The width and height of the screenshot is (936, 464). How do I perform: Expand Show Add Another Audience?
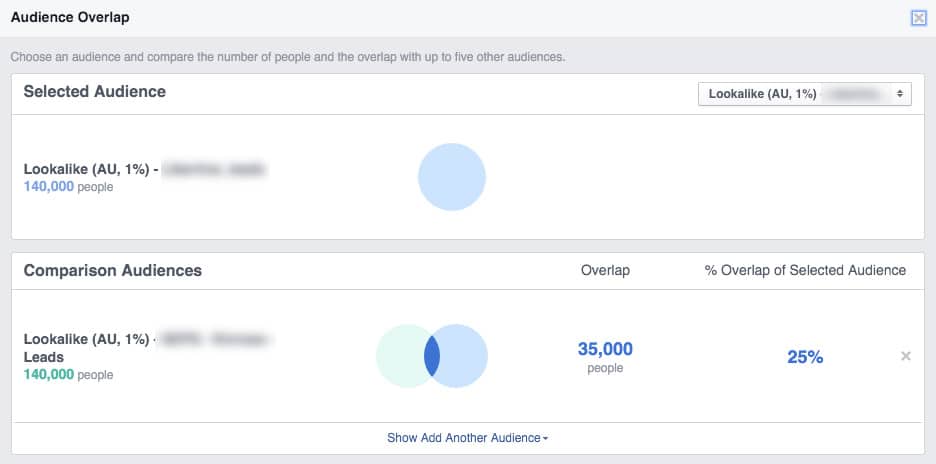click(467, 438)
